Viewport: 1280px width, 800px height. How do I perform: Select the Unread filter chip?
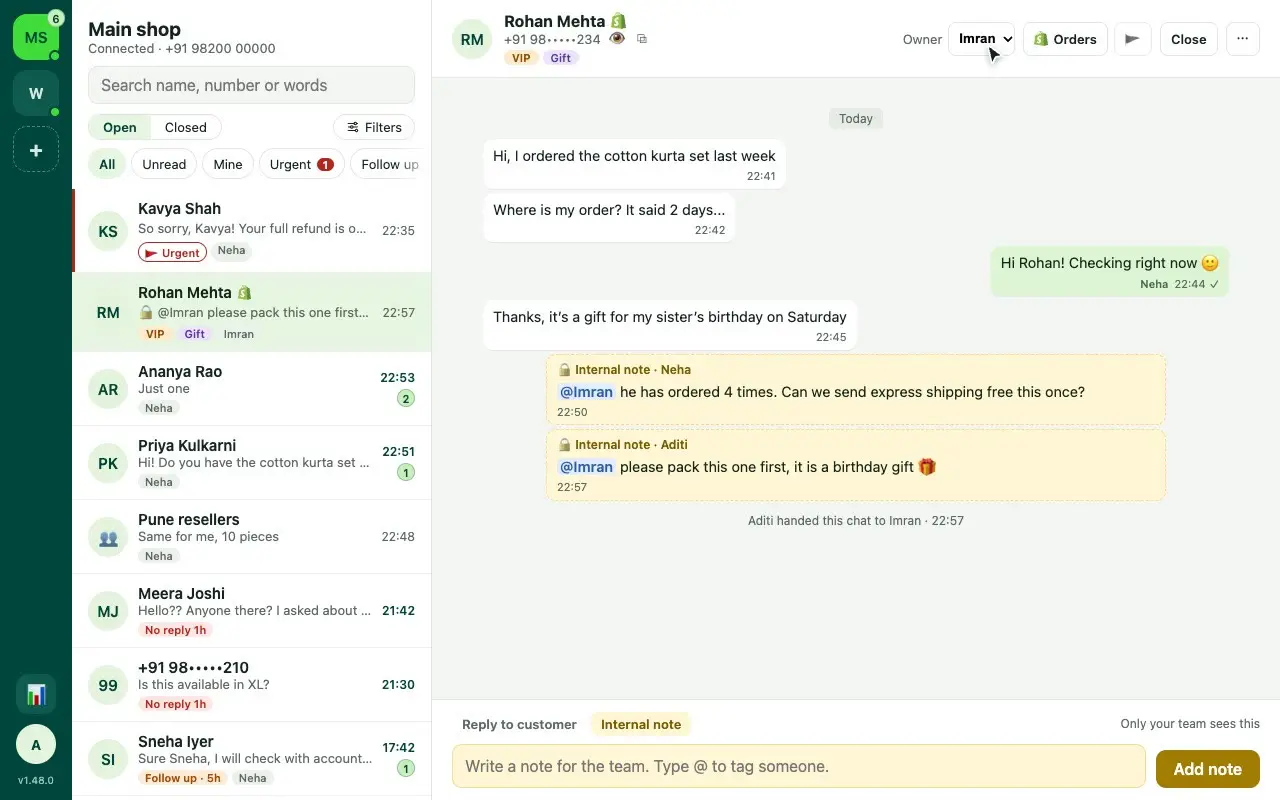164,164
